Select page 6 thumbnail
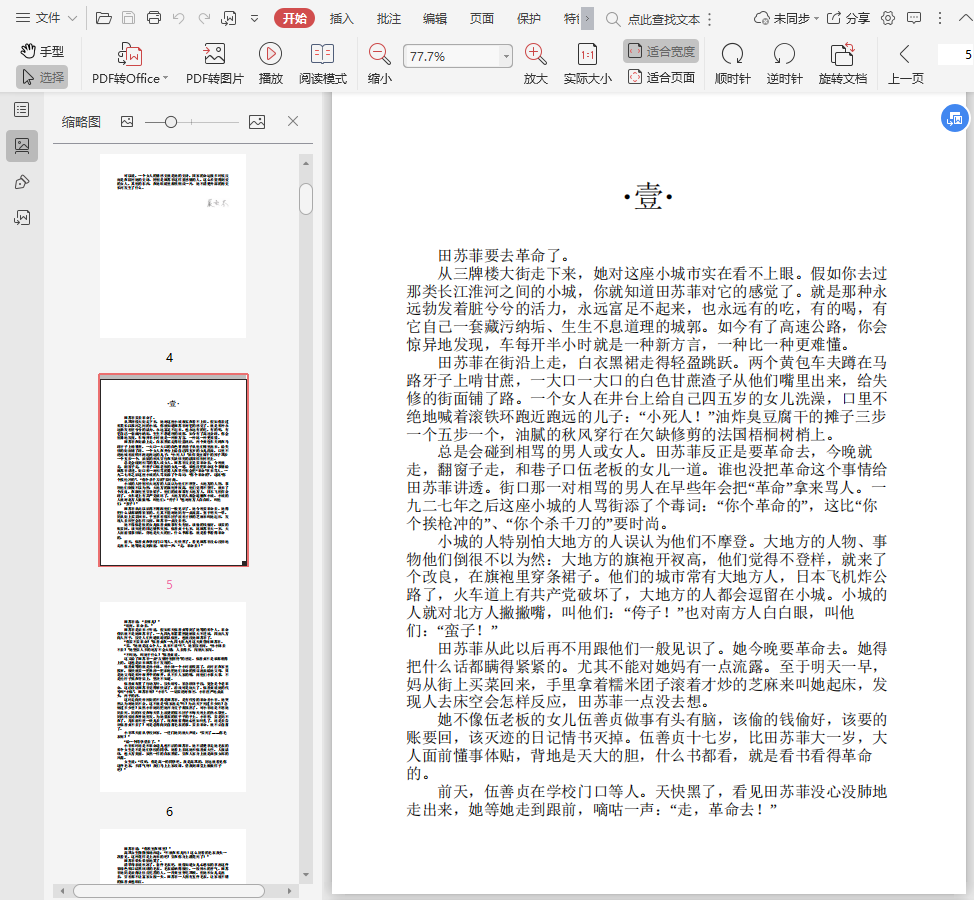974x900 pixels. click(173, 697)
